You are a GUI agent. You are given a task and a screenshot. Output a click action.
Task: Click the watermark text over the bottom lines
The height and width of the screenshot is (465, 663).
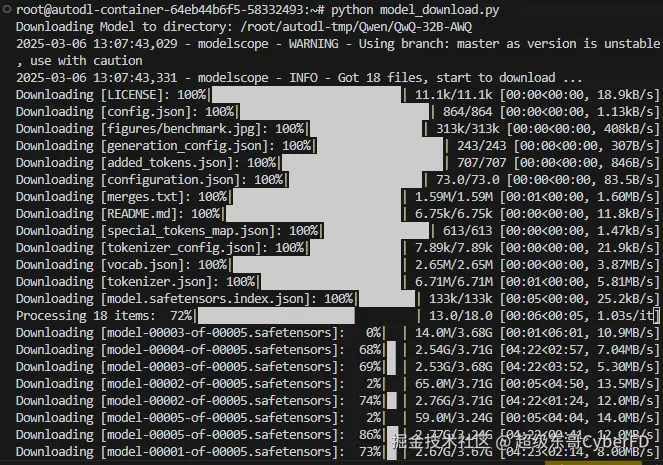[520, 442]
